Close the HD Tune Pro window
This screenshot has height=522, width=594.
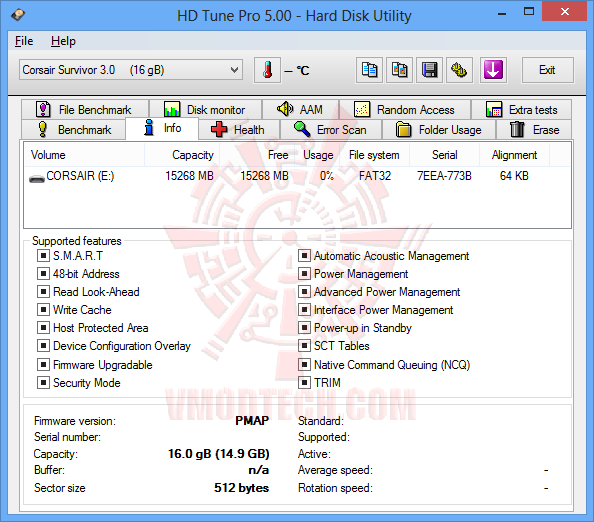pyautogui.click(x=564, y=12)
